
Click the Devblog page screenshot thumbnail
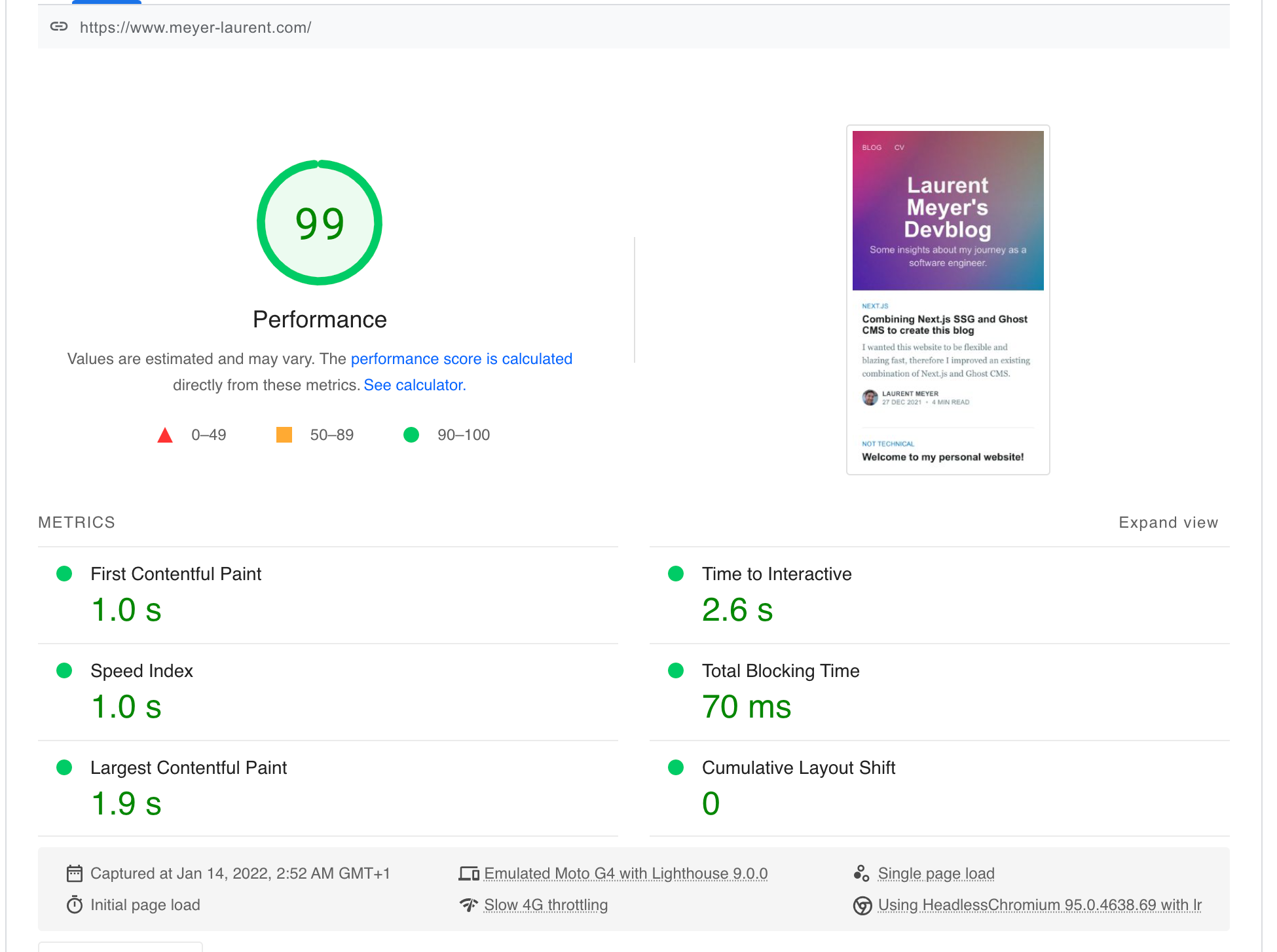pos(948,300)
